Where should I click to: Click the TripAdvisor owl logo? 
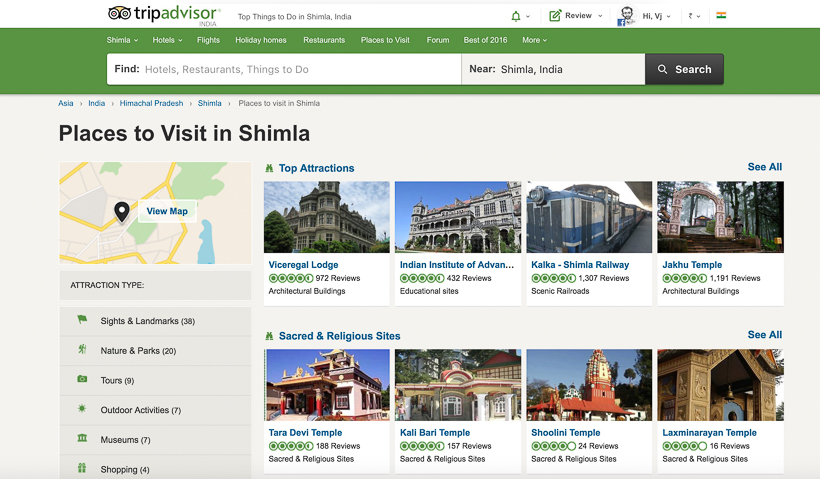119,13
